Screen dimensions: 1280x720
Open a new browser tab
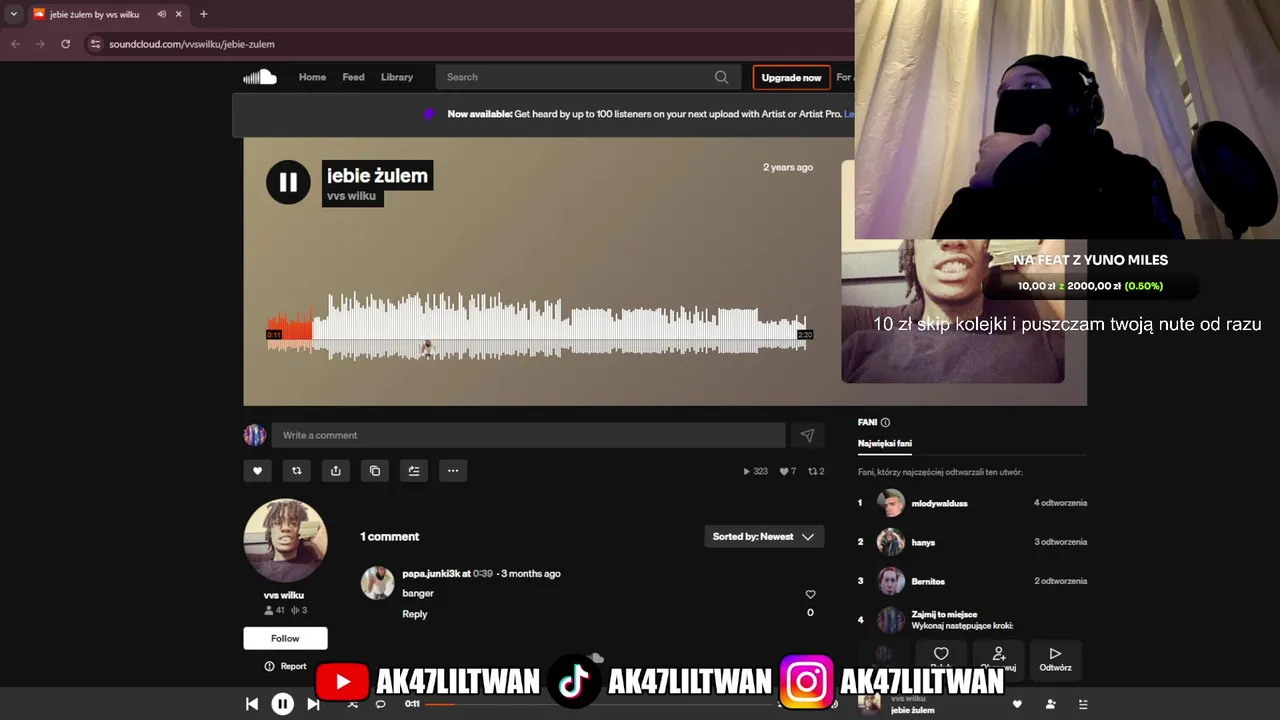(203, 14)
